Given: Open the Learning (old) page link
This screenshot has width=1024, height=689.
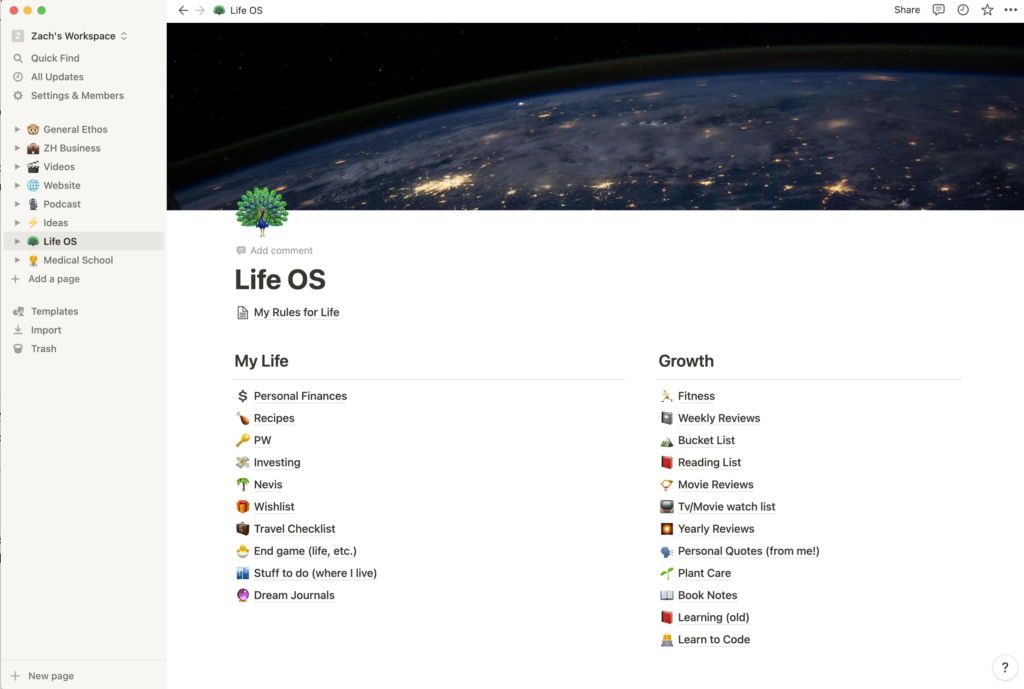Looking at the screenshot, I should (x=713, y=617).
